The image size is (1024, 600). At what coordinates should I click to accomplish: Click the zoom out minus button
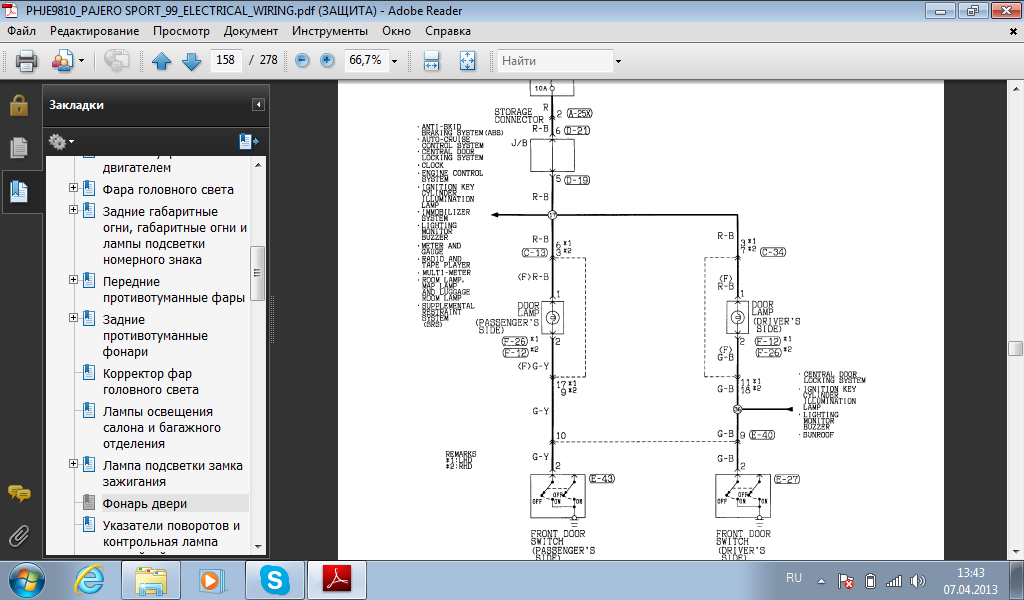click(302, 61)
